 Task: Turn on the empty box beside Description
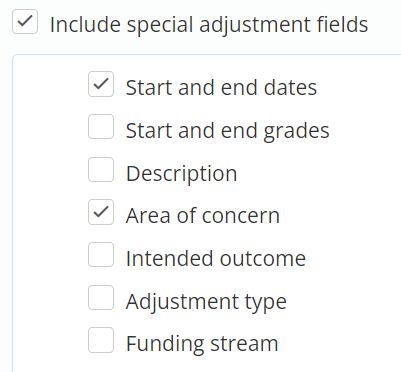[101, 169]
